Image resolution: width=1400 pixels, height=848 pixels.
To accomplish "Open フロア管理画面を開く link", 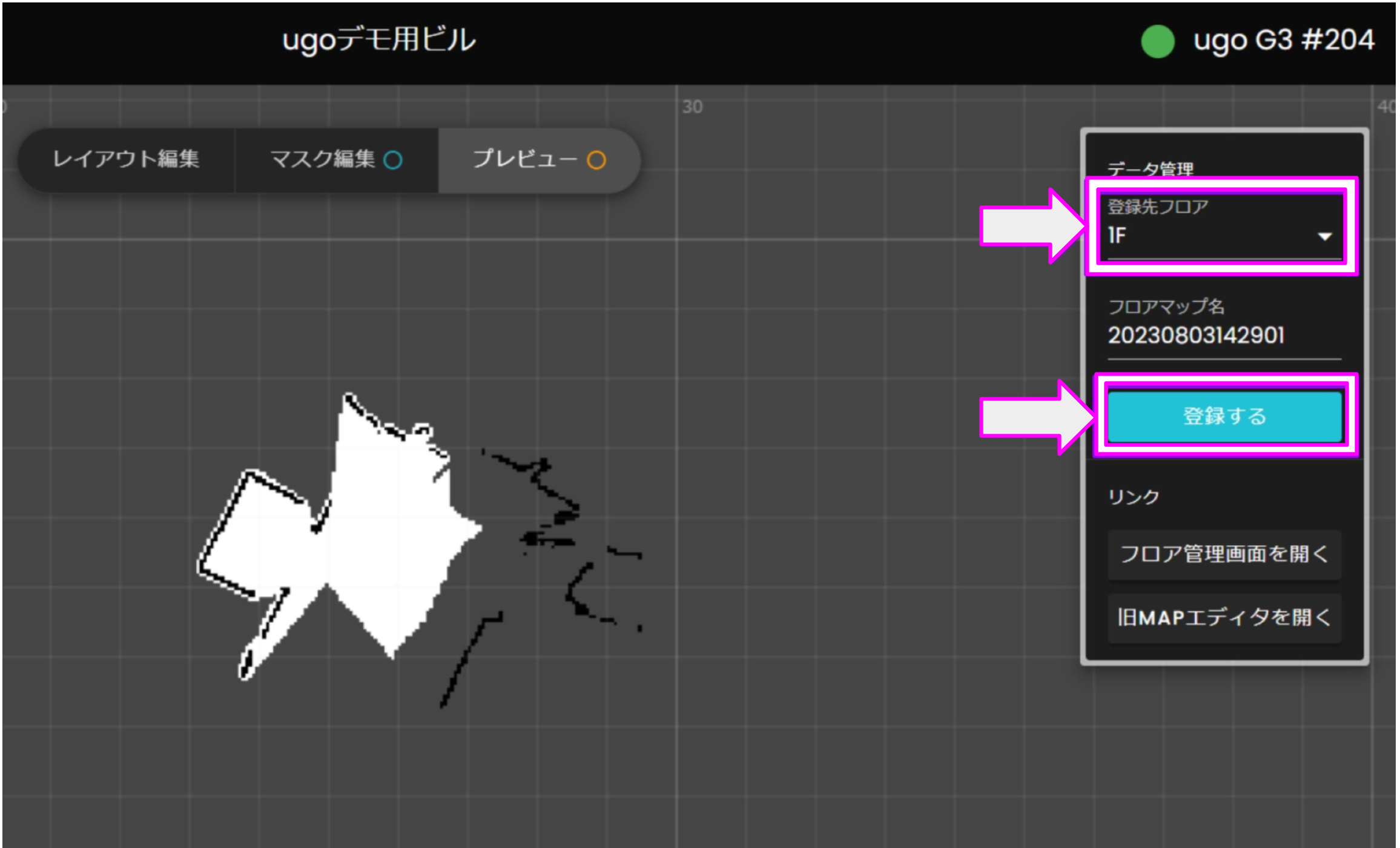I will (x=1224, y=554).
